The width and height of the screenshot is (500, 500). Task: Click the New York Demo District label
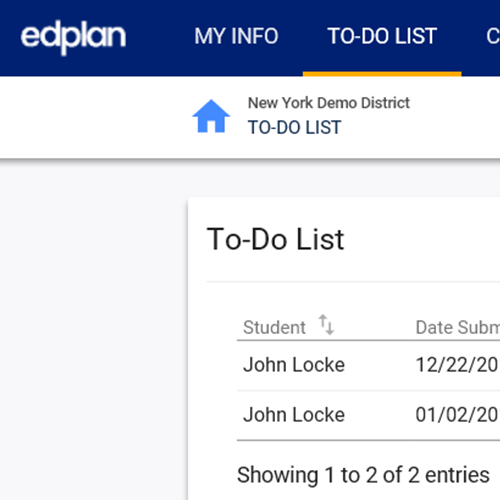pos(329,103)
